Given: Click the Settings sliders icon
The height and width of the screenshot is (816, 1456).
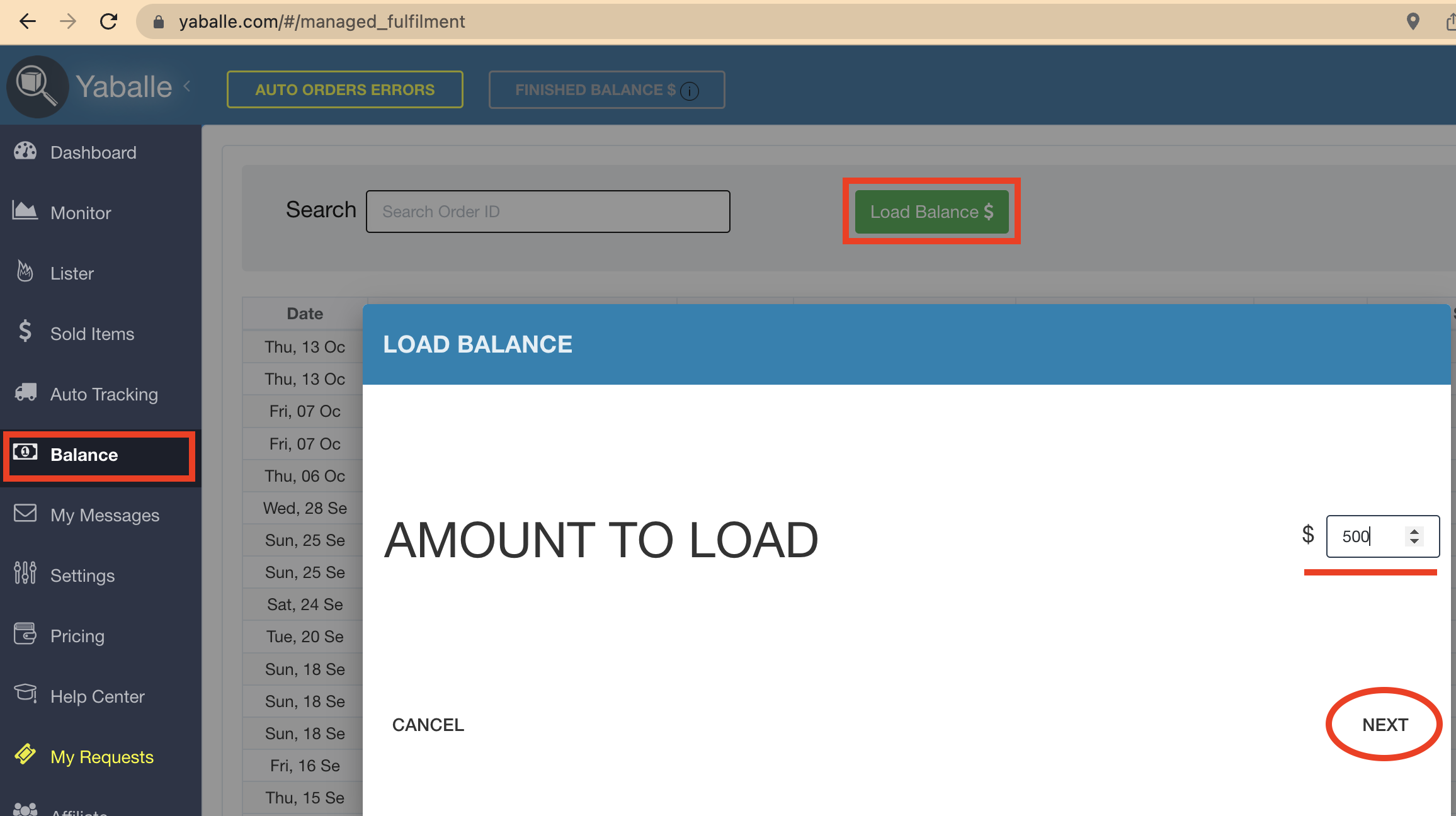Looking at the screenshot, I should click(25, 573).
